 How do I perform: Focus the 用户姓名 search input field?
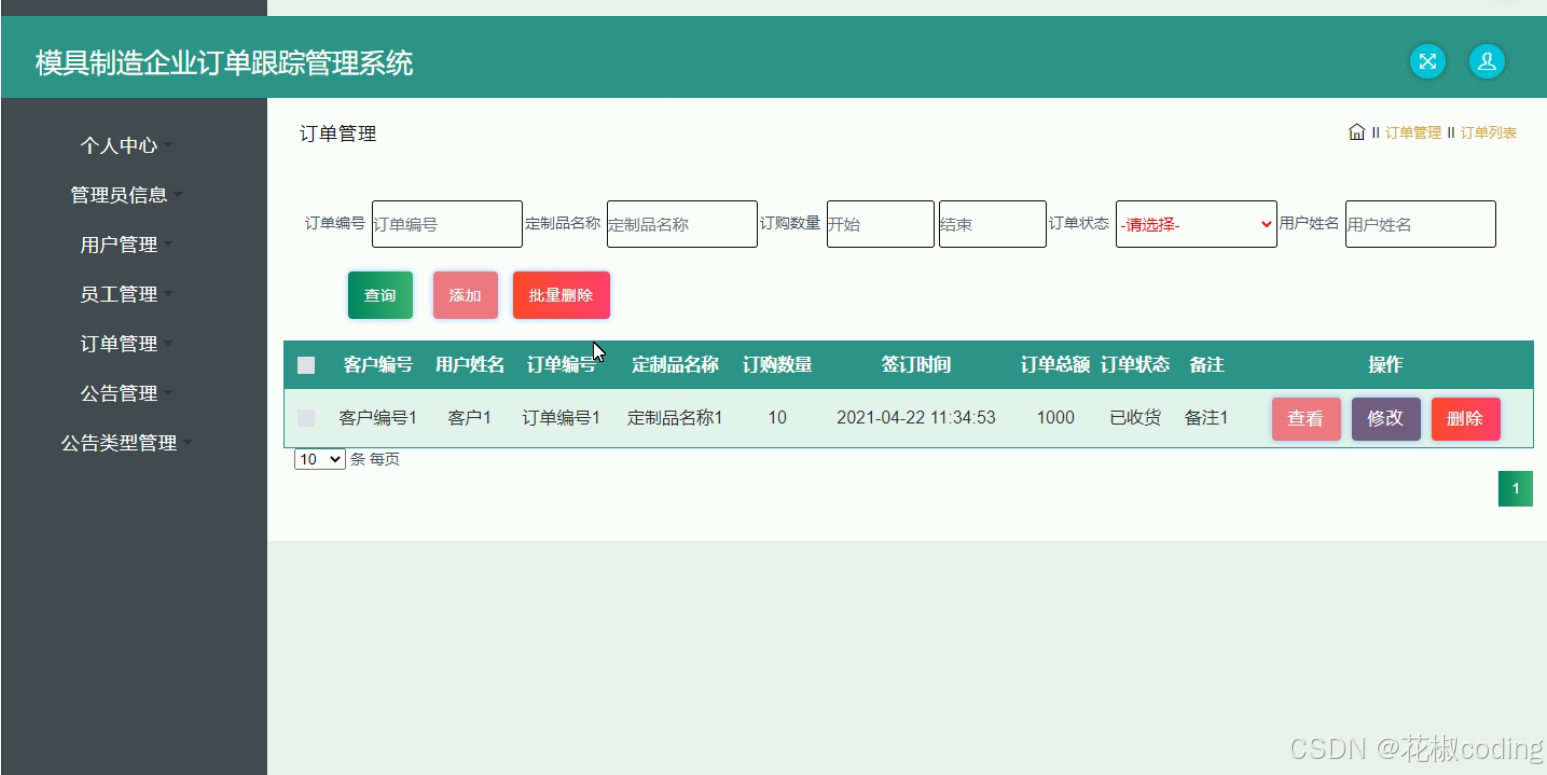pyautogui.click(x=1420, y=224)
